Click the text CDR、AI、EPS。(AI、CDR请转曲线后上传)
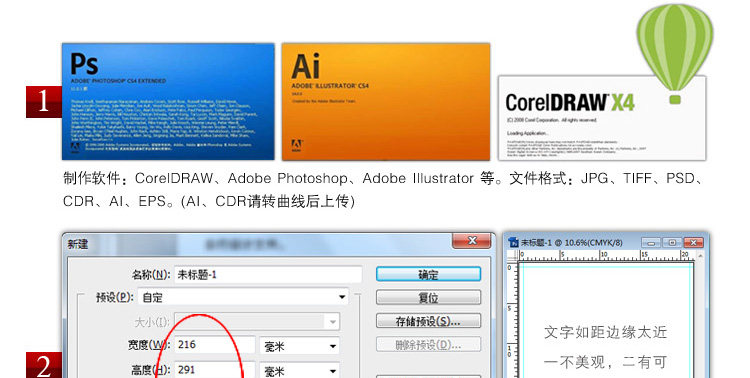 click(x=209, y=201)
